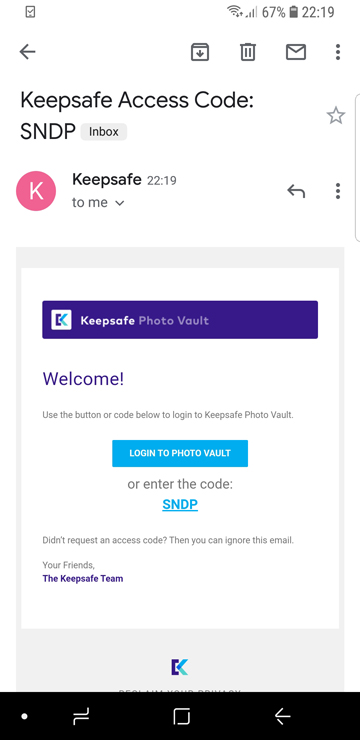Screen dimensions: 360x740
Task: Tap the Keepsafe footer K logo
Action: coord(179,667)
